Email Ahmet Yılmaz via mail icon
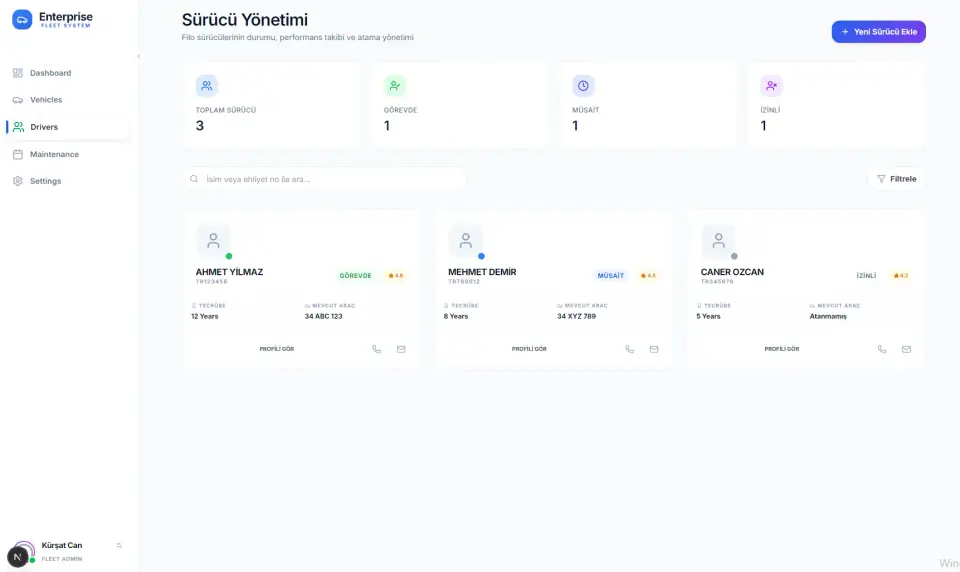Image resolution: width=960 pixels, height=572 pixels. coord(401,349)
